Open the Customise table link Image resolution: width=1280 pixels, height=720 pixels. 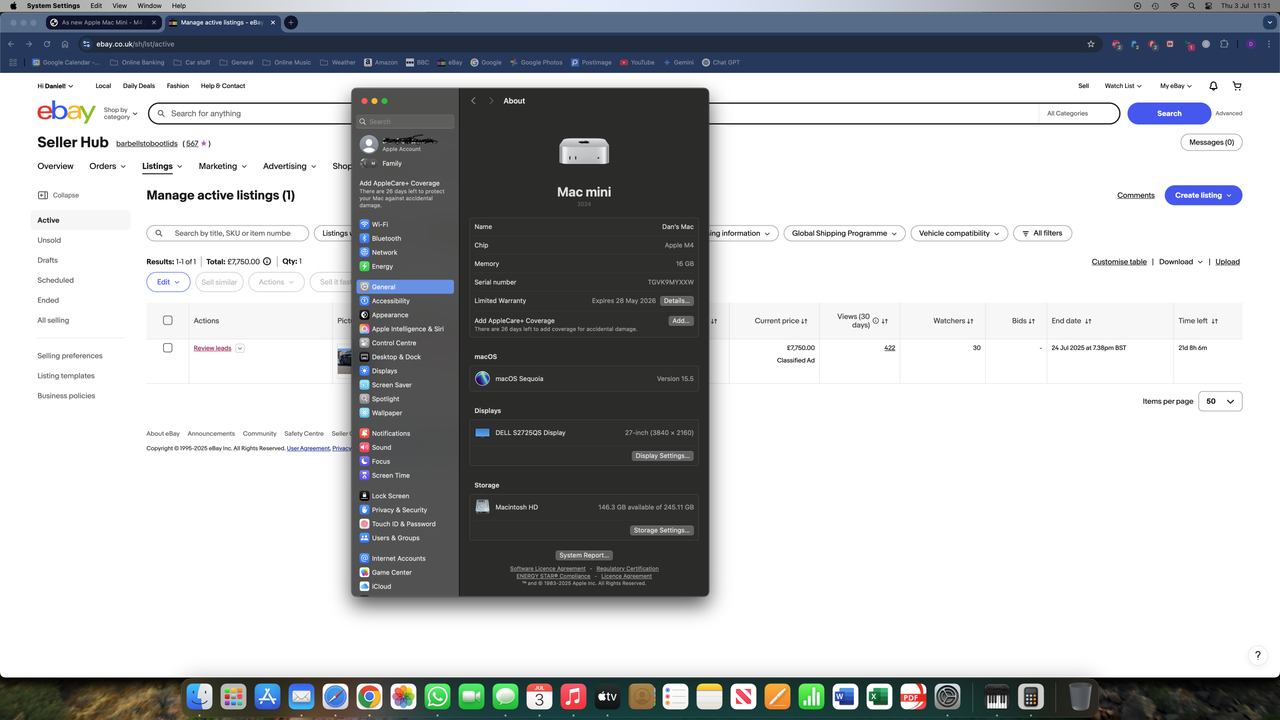1118,261
